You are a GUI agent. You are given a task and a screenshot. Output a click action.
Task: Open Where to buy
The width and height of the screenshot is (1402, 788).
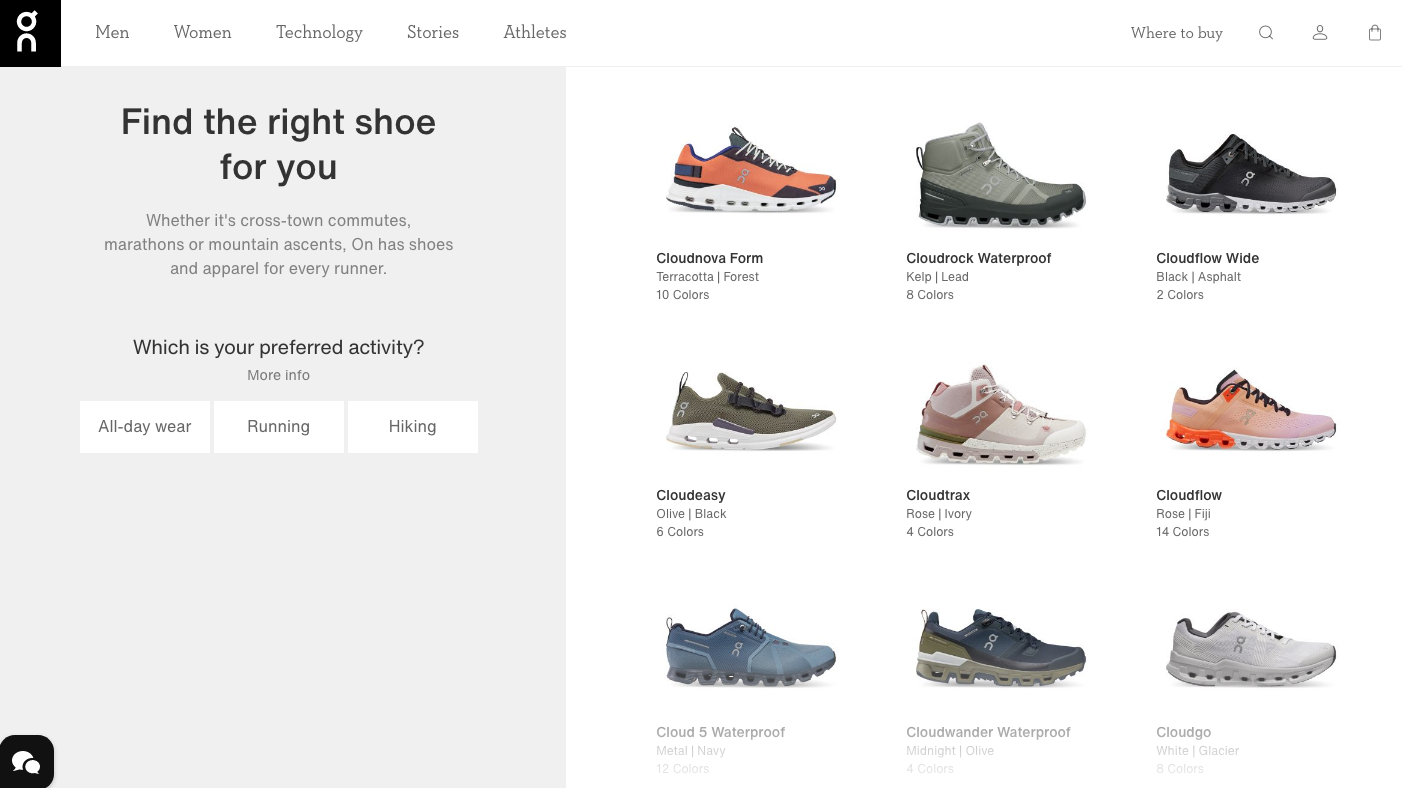(x=1176, y=33)
